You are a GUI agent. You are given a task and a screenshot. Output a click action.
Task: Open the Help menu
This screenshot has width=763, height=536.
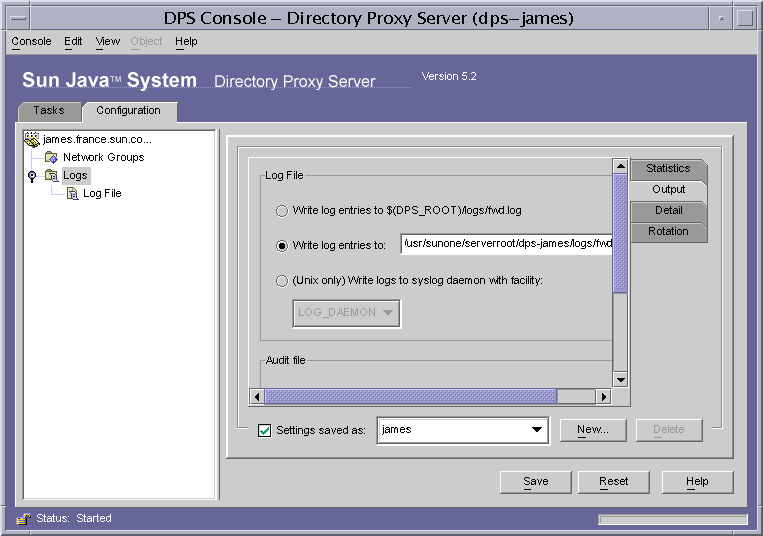click(186, 41)
